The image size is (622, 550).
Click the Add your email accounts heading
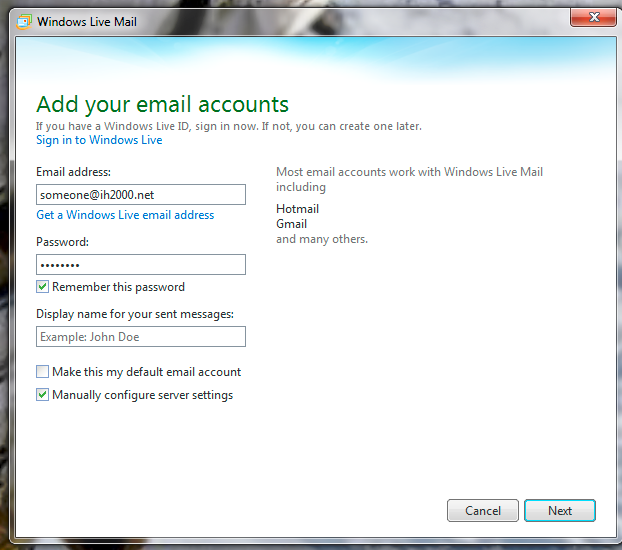[162, 104]
